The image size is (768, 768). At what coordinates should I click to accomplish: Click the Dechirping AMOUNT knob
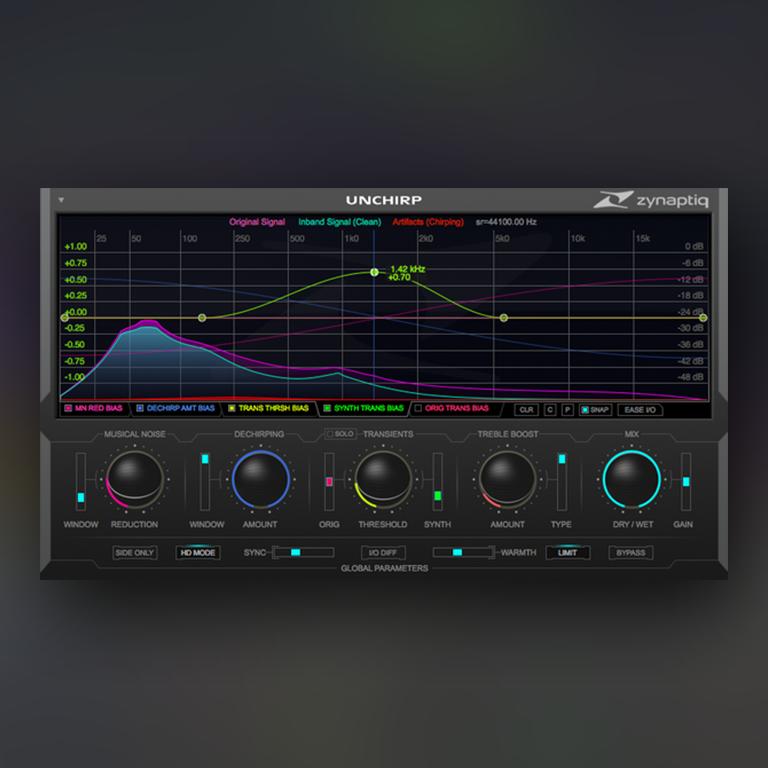pyautogui.click(x=261, y=479)
